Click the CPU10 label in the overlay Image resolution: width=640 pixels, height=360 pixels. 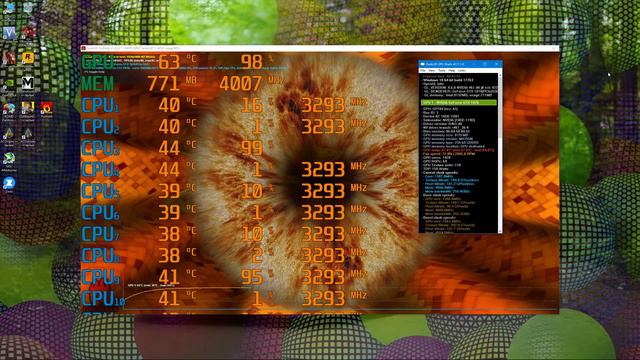(103, 298)
